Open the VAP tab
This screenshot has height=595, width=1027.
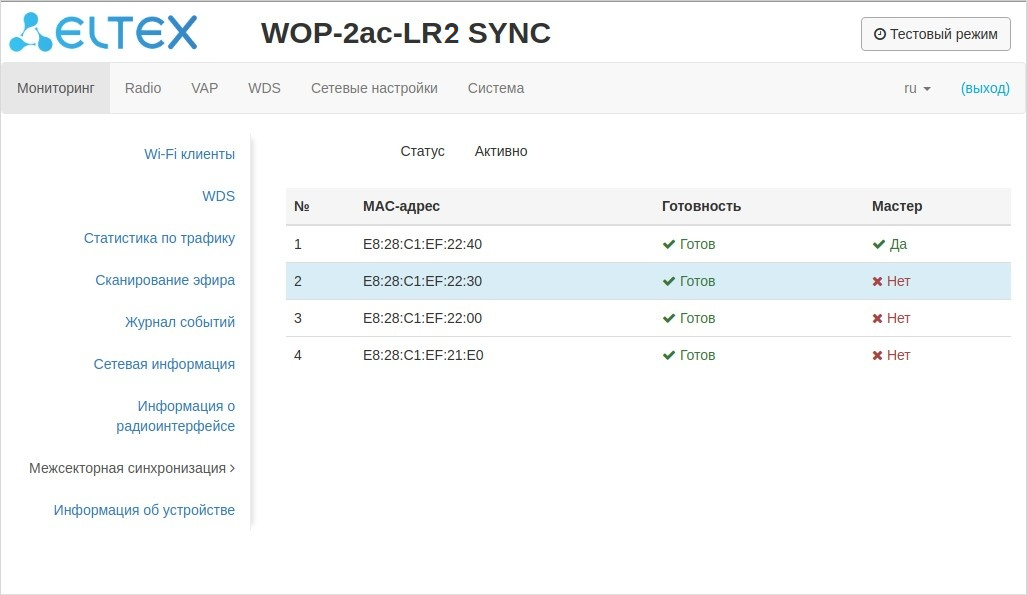pyautogui.click(x=205, y=88)
